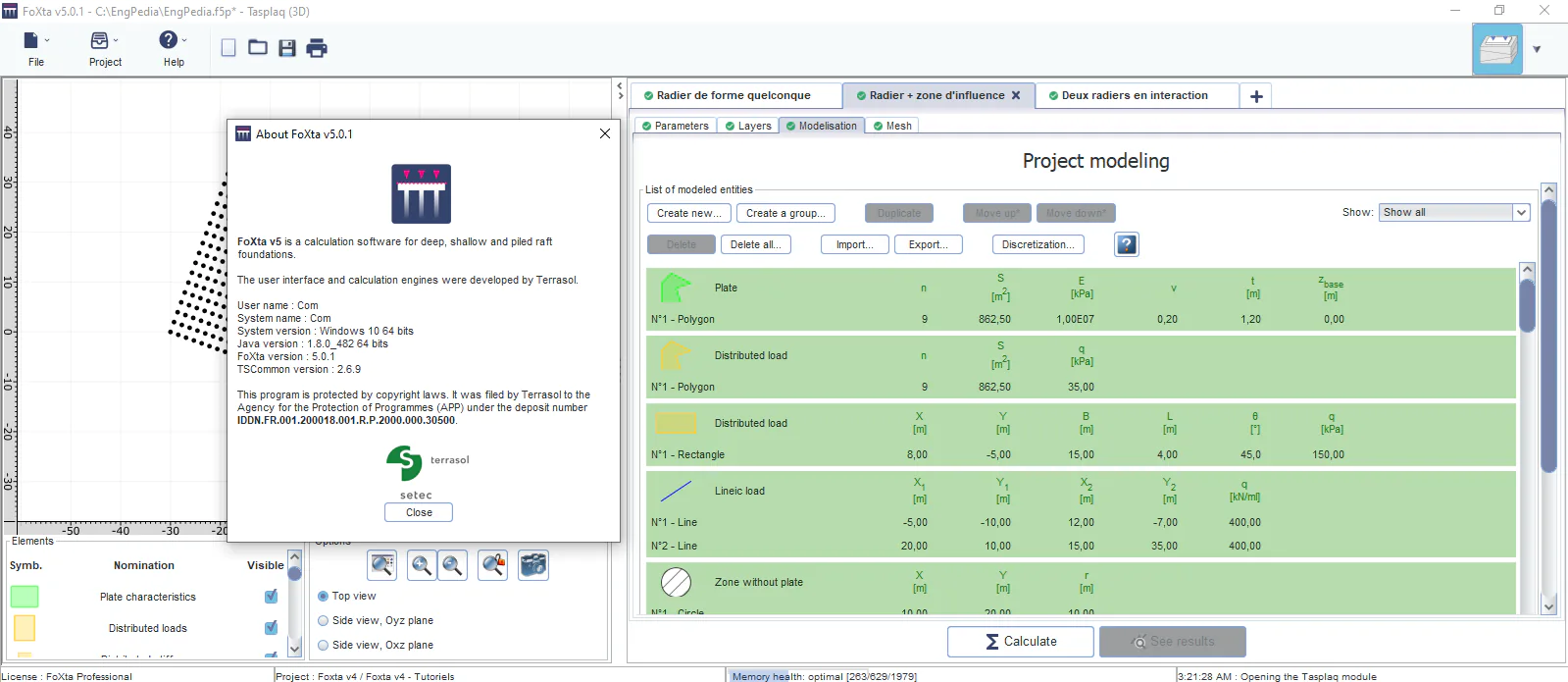Viewport: 1568px width, 682px height.
Task: Click the rectangle load q value 150,00
Action: [x=1328, y=454]
